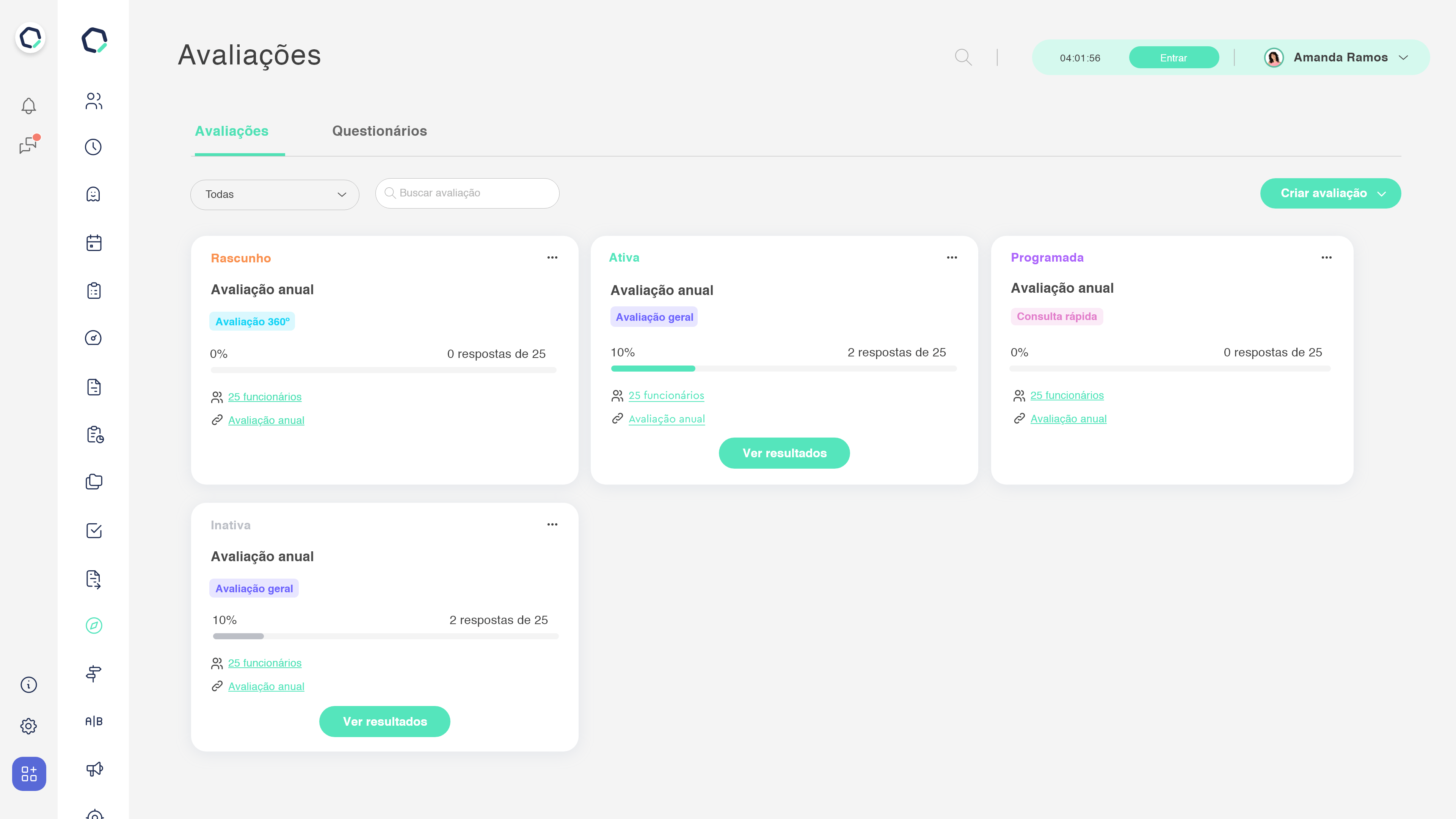Viewport: 1456px width, 819px height.
Task: Switch to the Avaliações tab
Action: (x=232, y=131)
